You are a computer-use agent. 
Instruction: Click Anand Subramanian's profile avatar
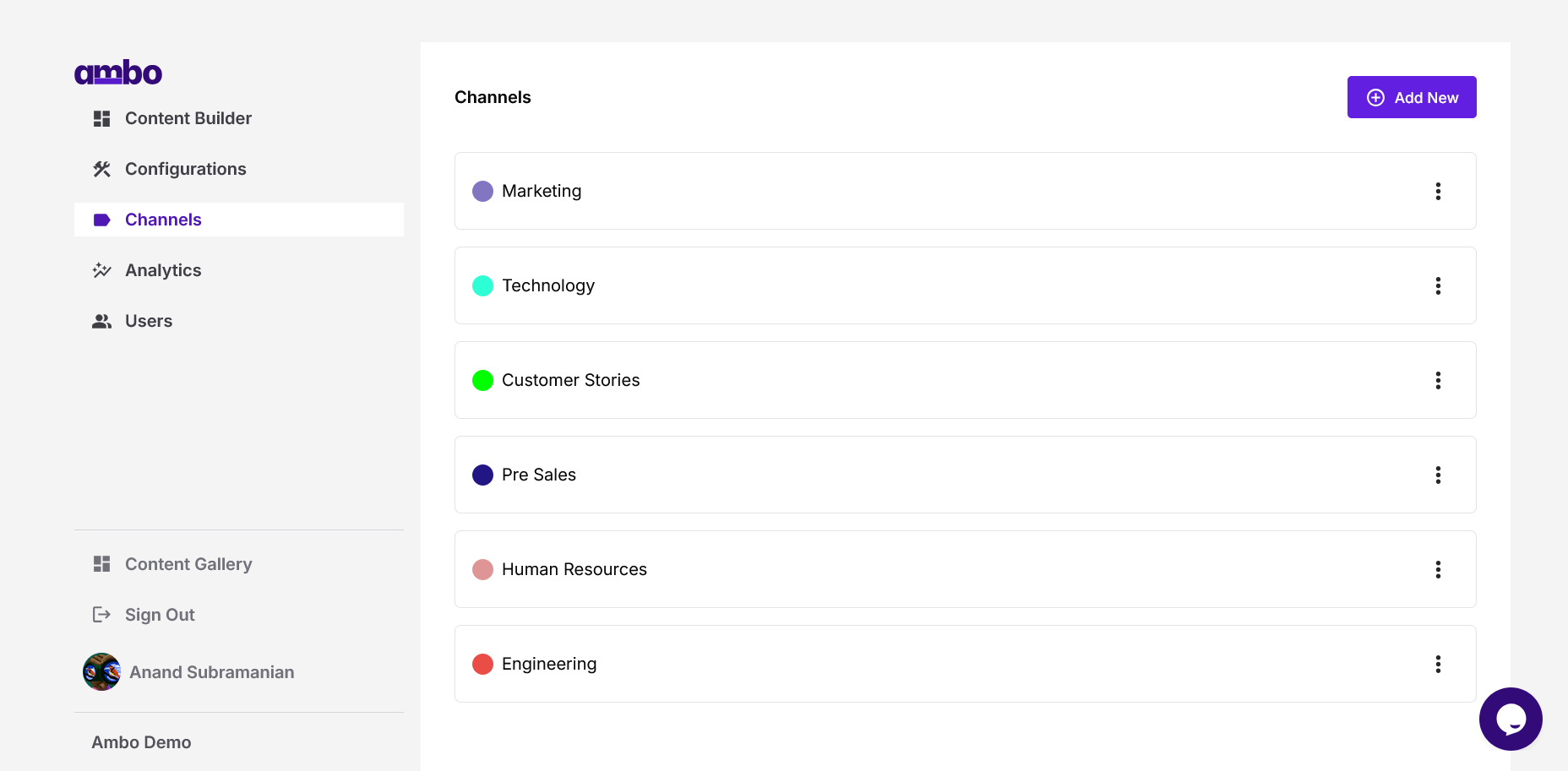tap(101, 672)
